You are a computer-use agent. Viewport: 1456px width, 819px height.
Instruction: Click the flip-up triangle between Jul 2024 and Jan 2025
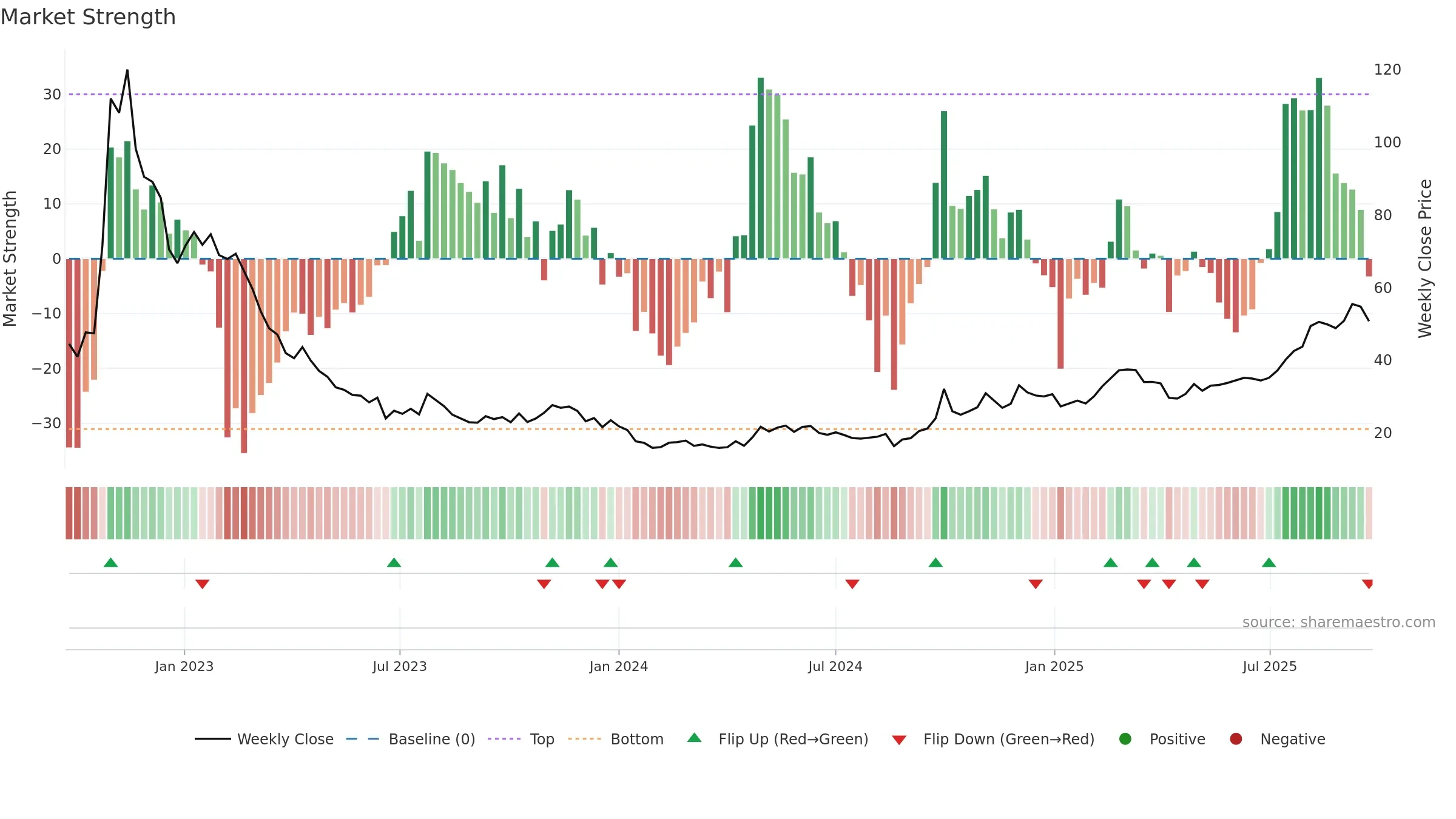pos(935,562)
